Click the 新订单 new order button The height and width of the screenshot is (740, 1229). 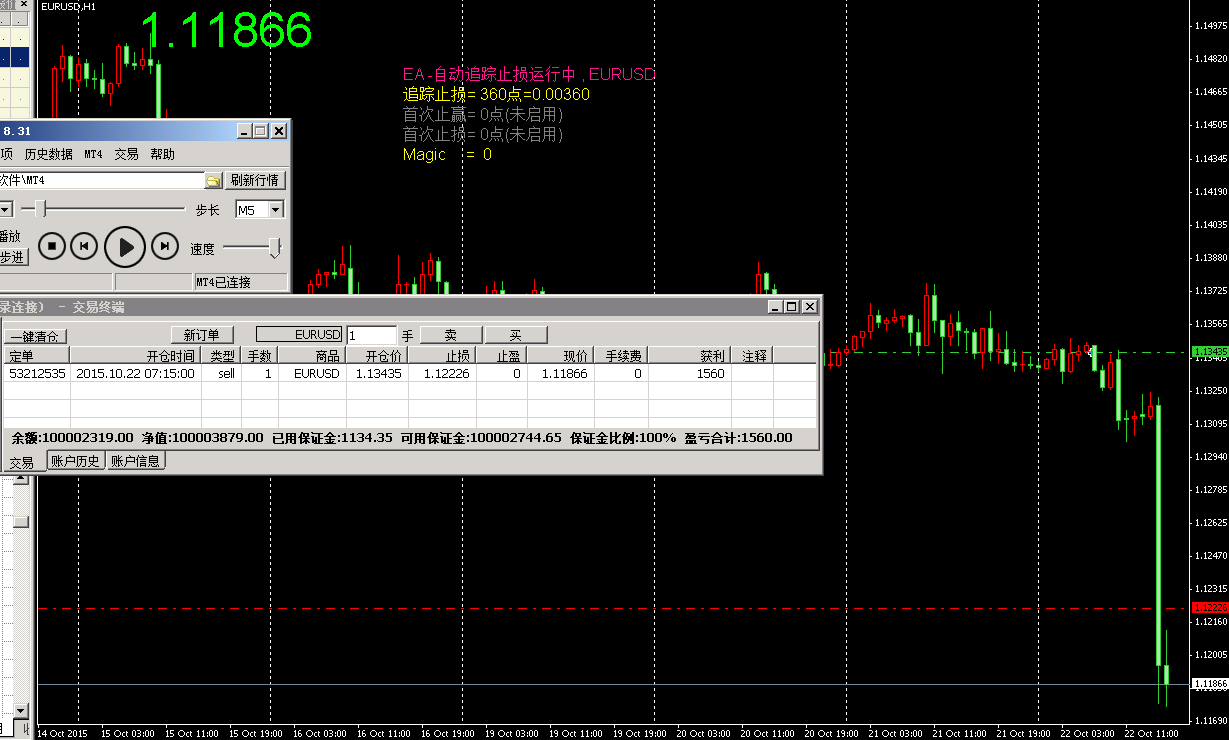pyautogui.click(x=202, y=335)
